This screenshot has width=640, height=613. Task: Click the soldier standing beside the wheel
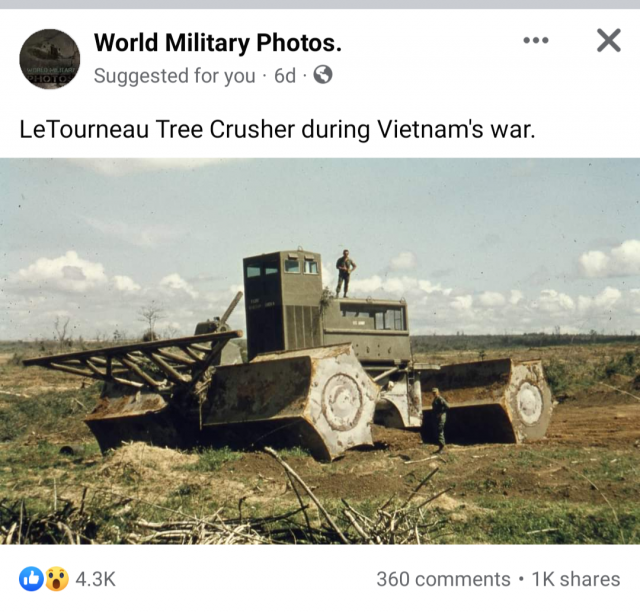point(440,420)
